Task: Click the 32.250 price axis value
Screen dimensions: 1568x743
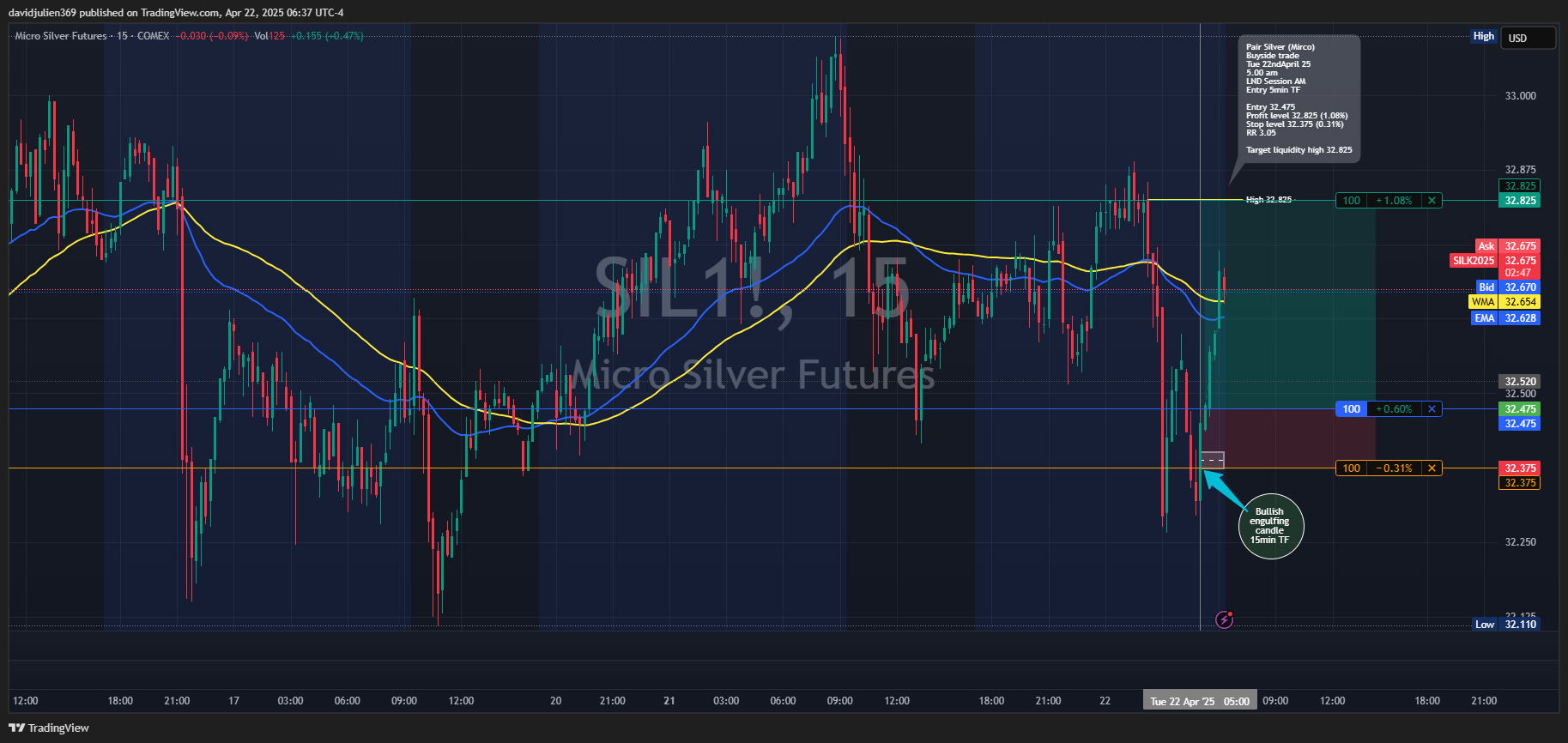Action: 1520,542
